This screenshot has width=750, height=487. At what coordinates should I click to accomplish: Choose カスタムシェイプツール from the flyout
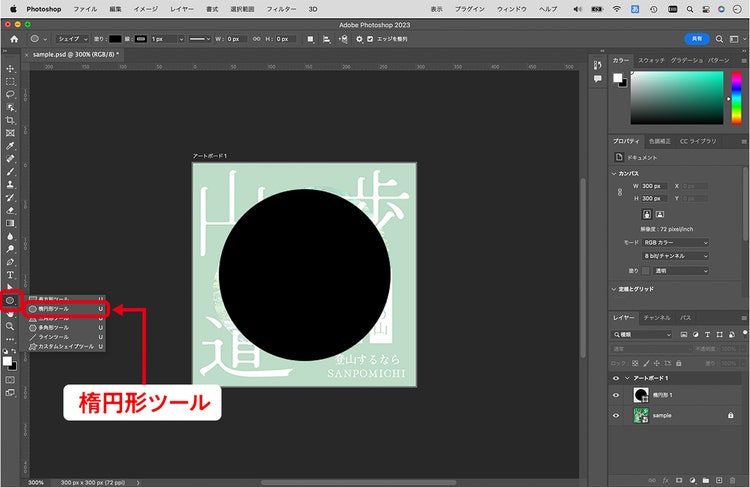tap(66, 346)
